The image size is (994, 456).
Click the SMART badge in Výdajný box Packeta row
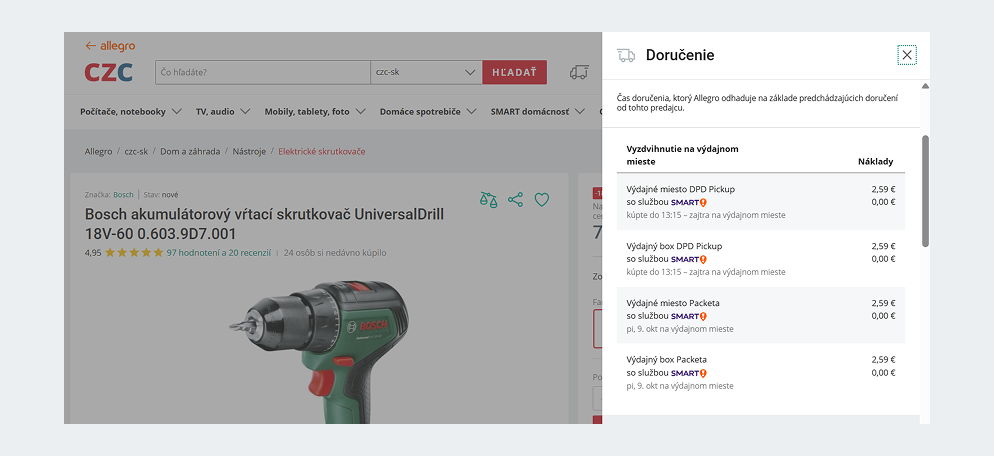click(688, 373)
